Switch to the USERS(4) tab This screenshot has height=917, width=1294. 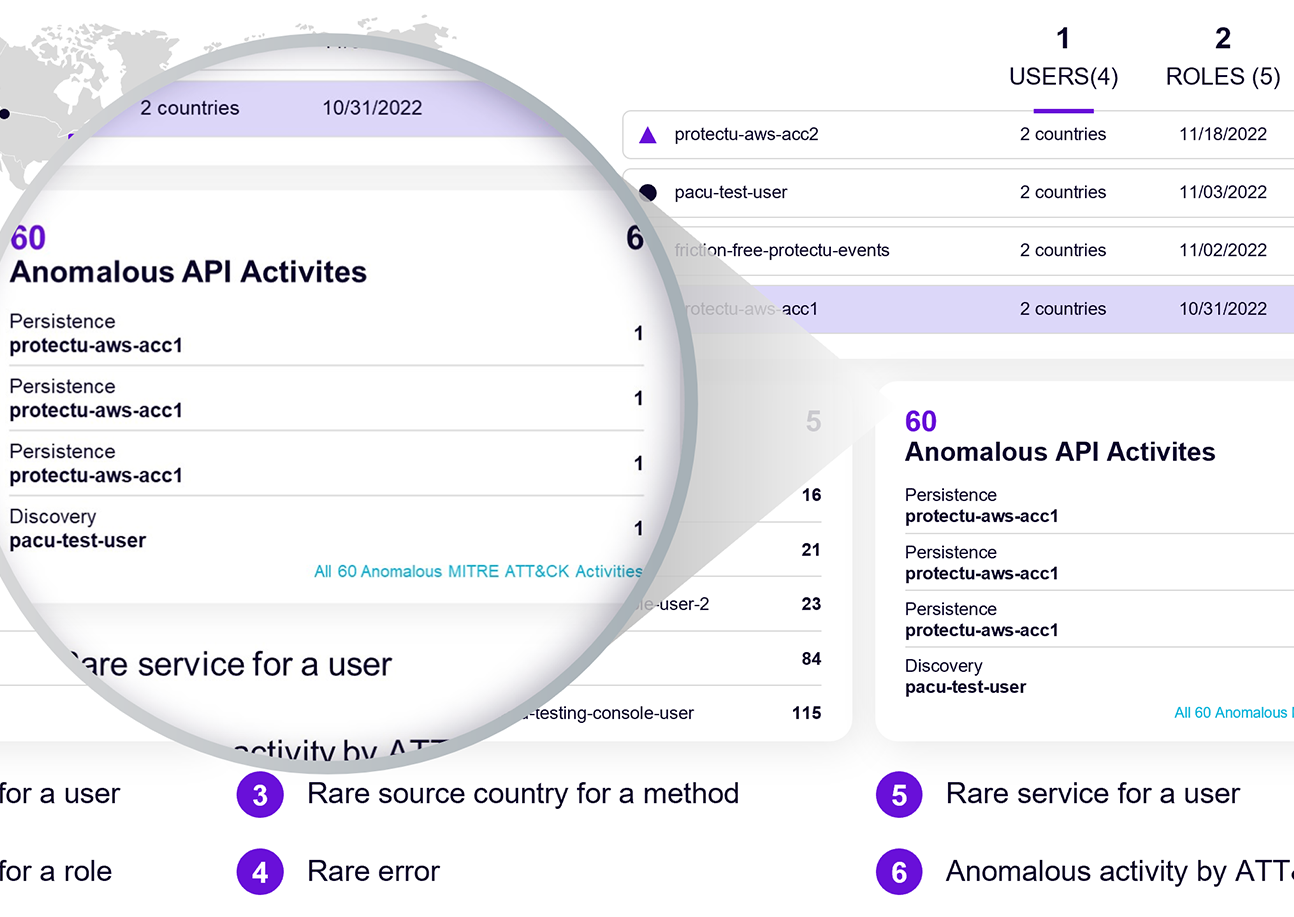coord(1063,76)
